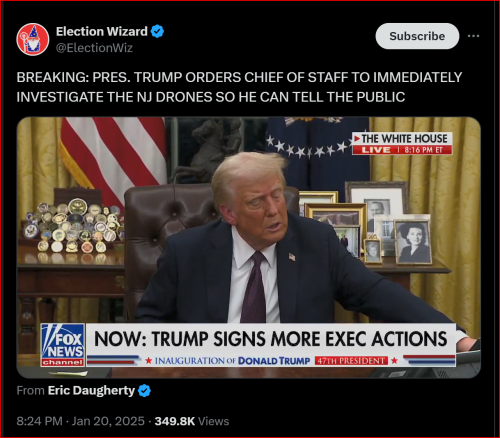Open the 349.8K Views analytics link
Image resolution: width=500 pixels, height=438 pixels.
point(192,421)
